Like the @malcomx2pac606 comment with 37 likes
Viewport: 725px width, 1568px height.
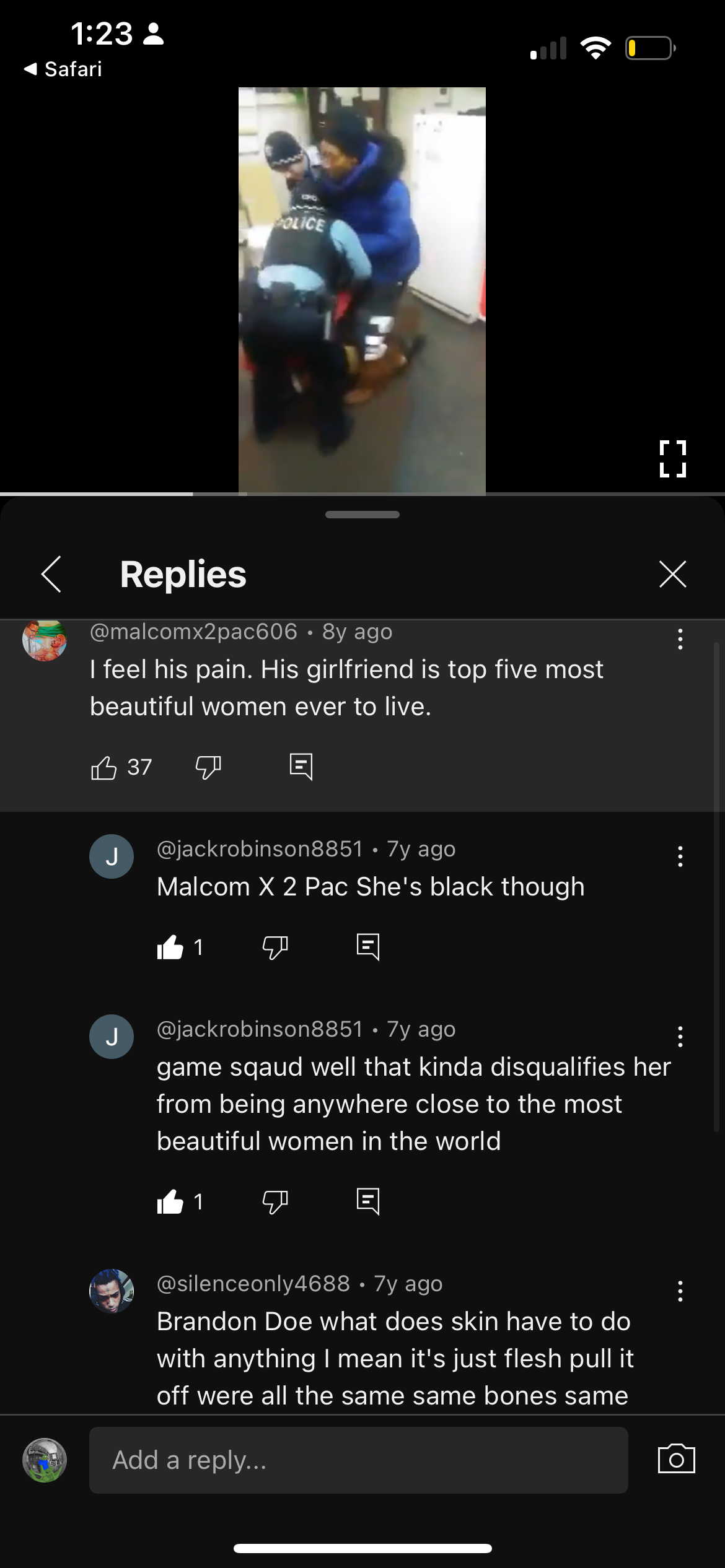tap(104, 767)
